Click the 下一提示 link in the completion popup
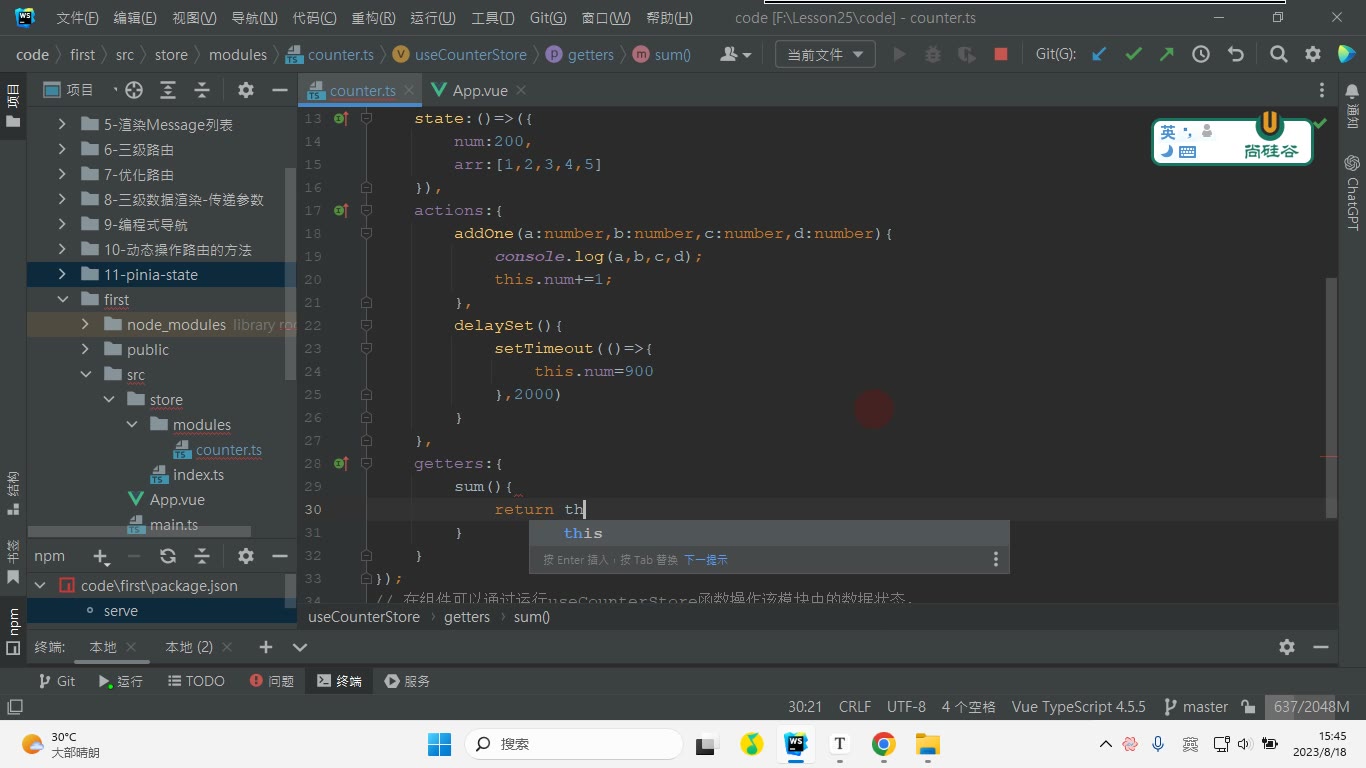 (705, 560)
